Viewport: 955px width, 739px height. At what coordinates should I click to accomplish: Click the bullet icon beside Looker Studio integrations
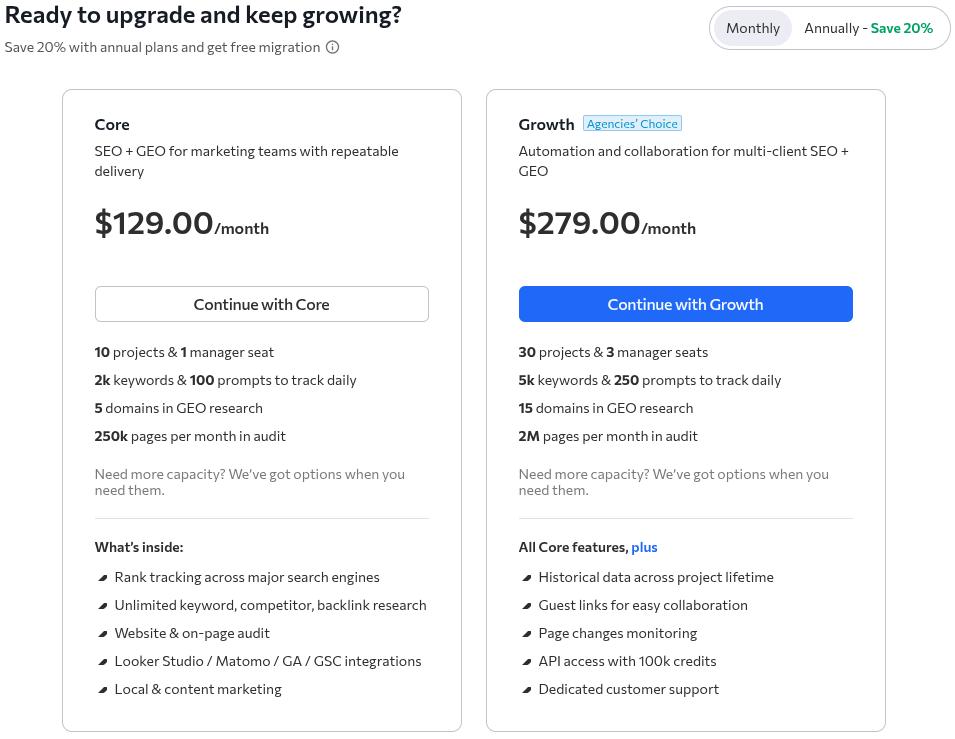click(102, 661)
